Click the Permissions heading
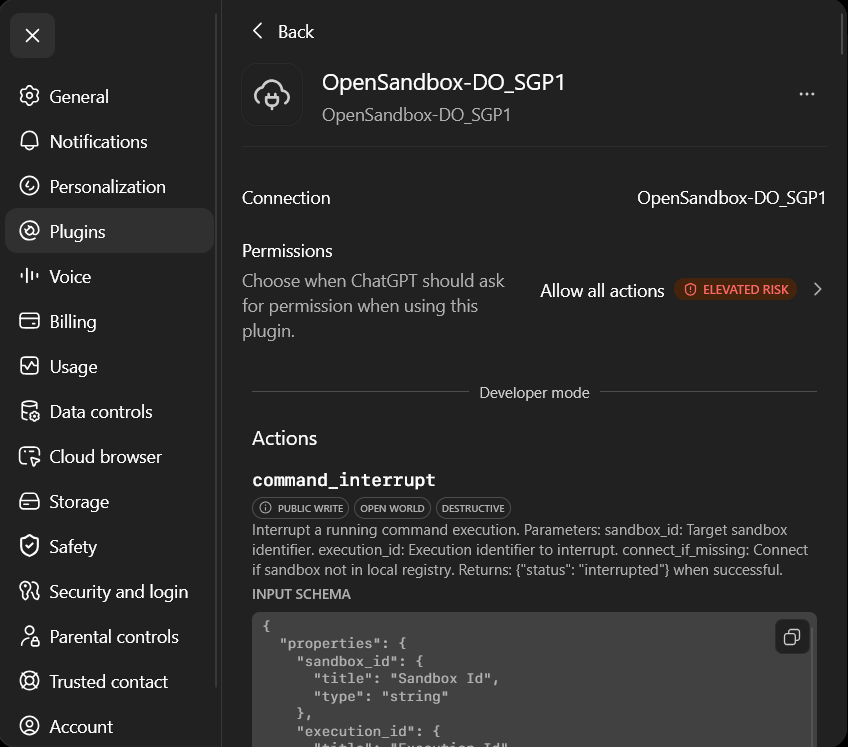Viewport: 848px width, 747px height. (287, 251)
